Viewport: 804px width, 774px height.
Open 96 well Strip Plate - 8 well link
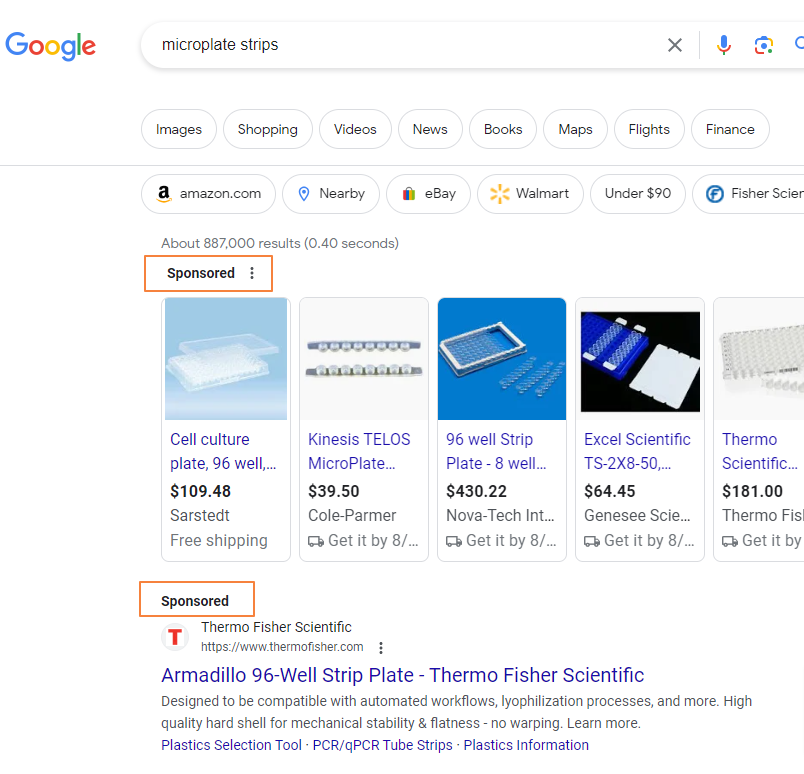[496, 451]
